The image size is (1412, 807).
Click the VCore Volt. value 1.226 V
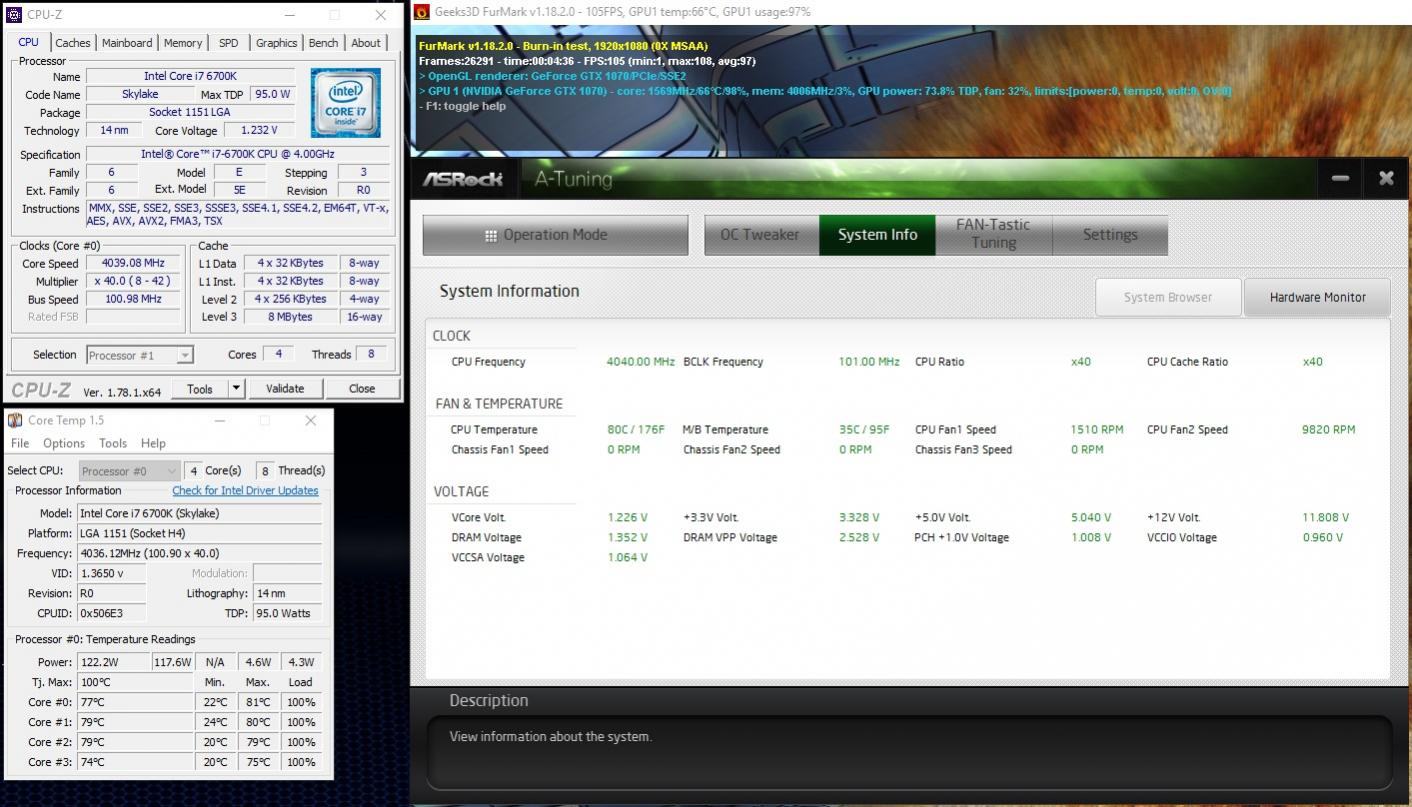tap(627, 518)
